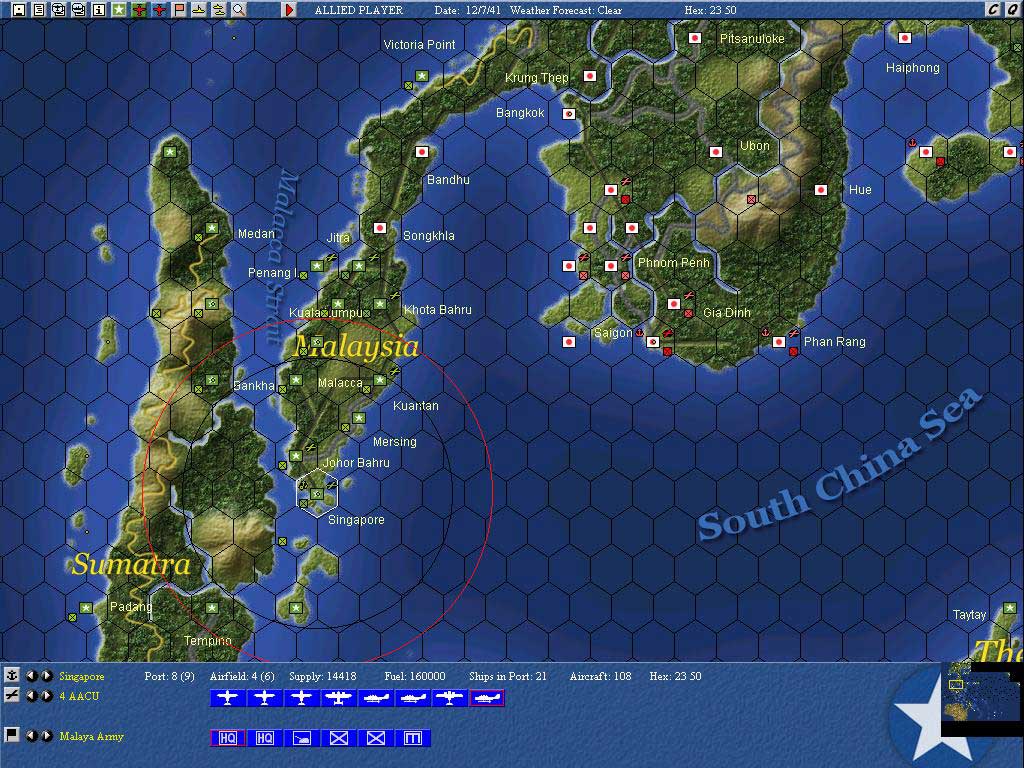Click the Allied star base at Kuantan
Image resolution: width=1024 pixels, height=768 pixels.
[x=379, y=380]
